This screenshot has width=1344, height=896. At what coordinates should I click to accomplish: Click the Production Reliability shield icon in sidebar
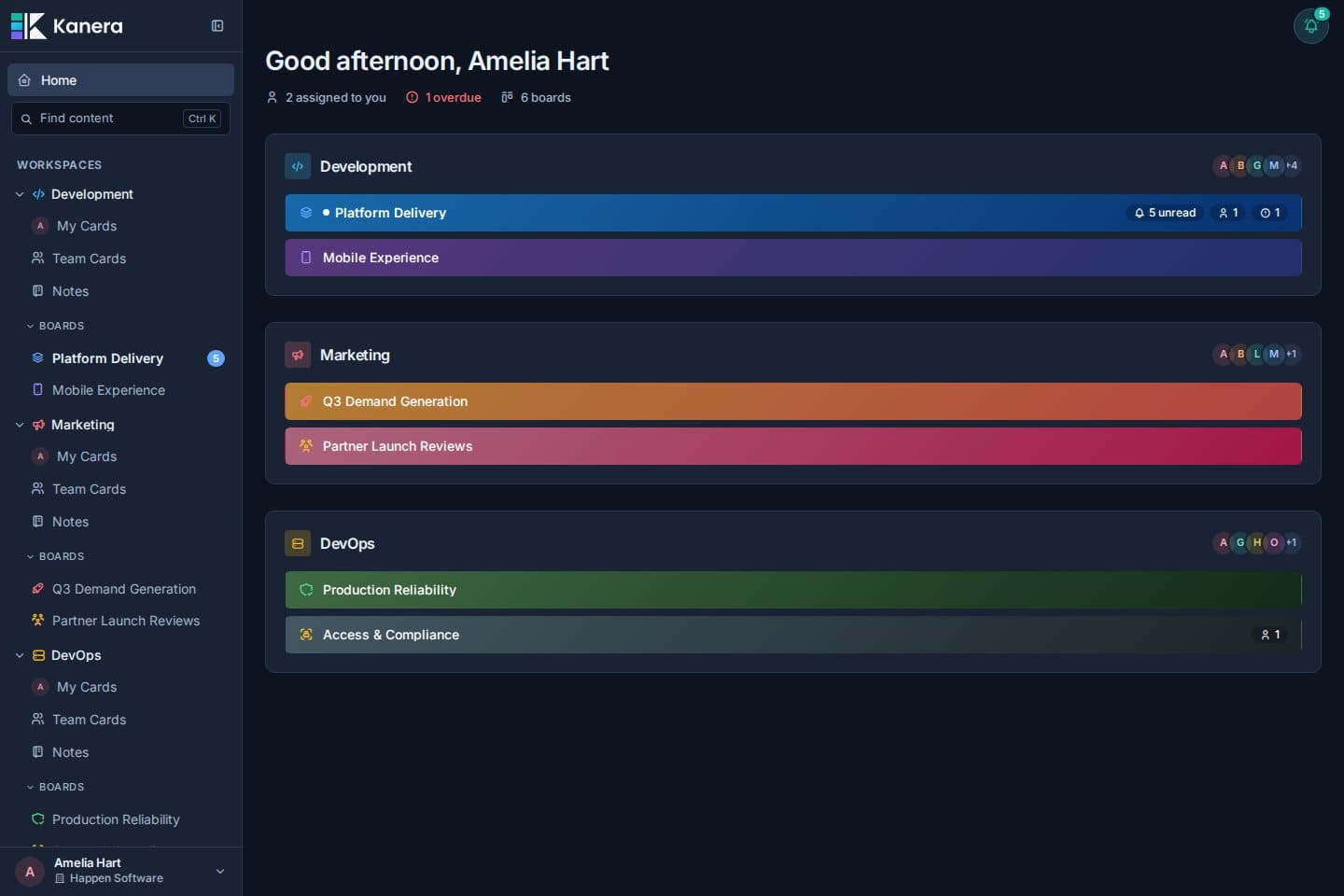point(38,819)
